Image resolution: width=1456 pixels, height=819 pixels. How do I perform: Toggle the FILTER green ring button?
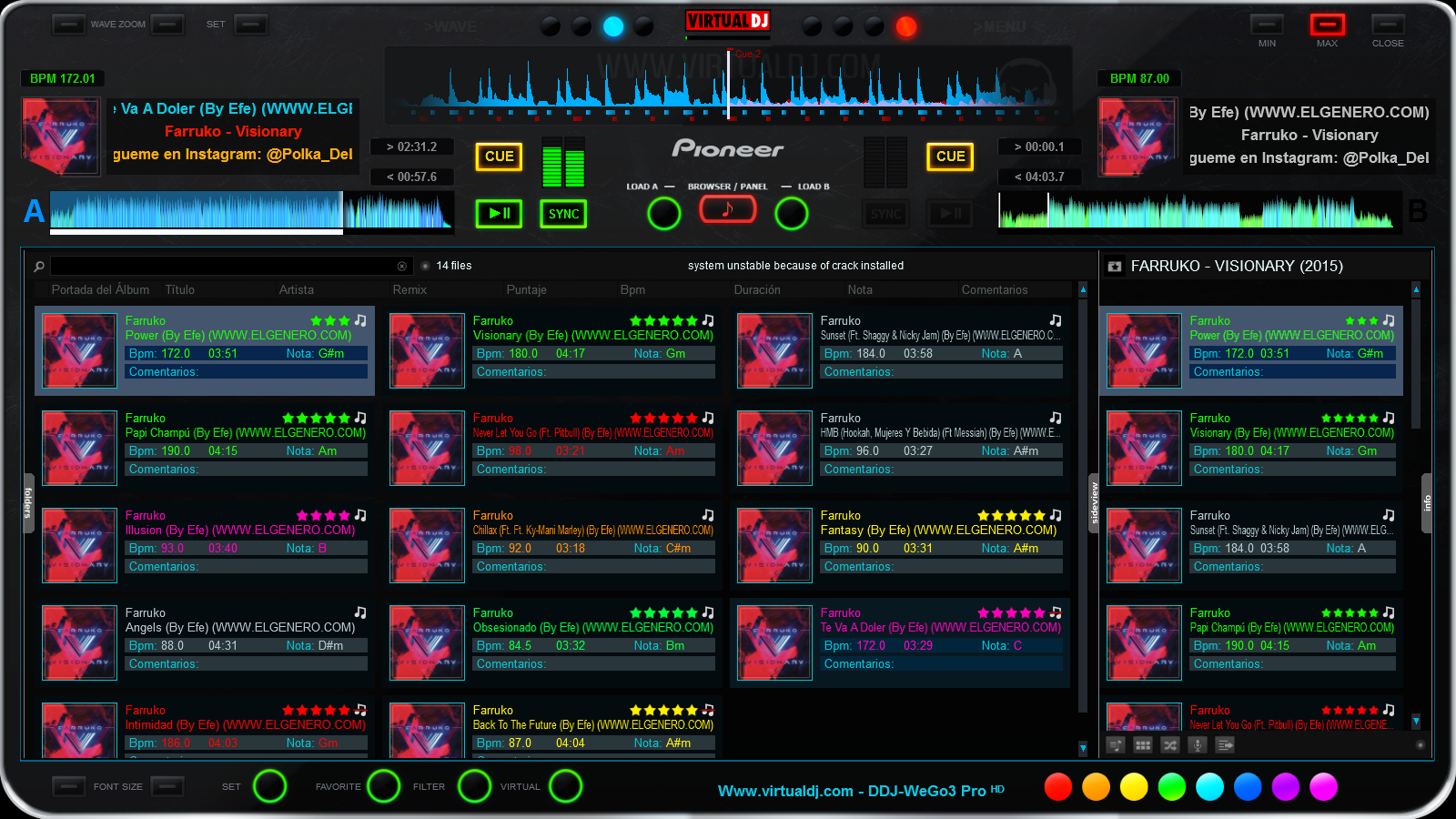click(x=474, y=786)
